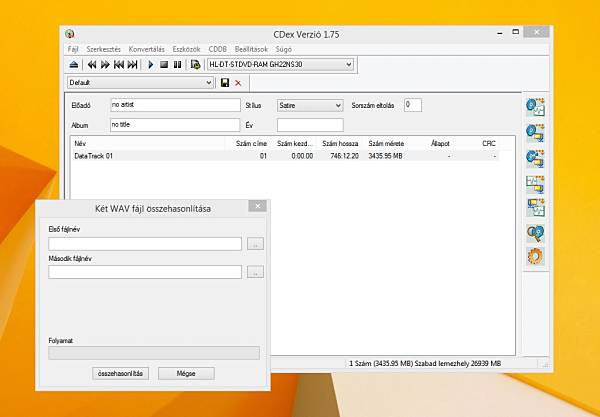The image size is (600, 417).
Task: Click the 3435.95 MB size cell
Action: [385, 156]
